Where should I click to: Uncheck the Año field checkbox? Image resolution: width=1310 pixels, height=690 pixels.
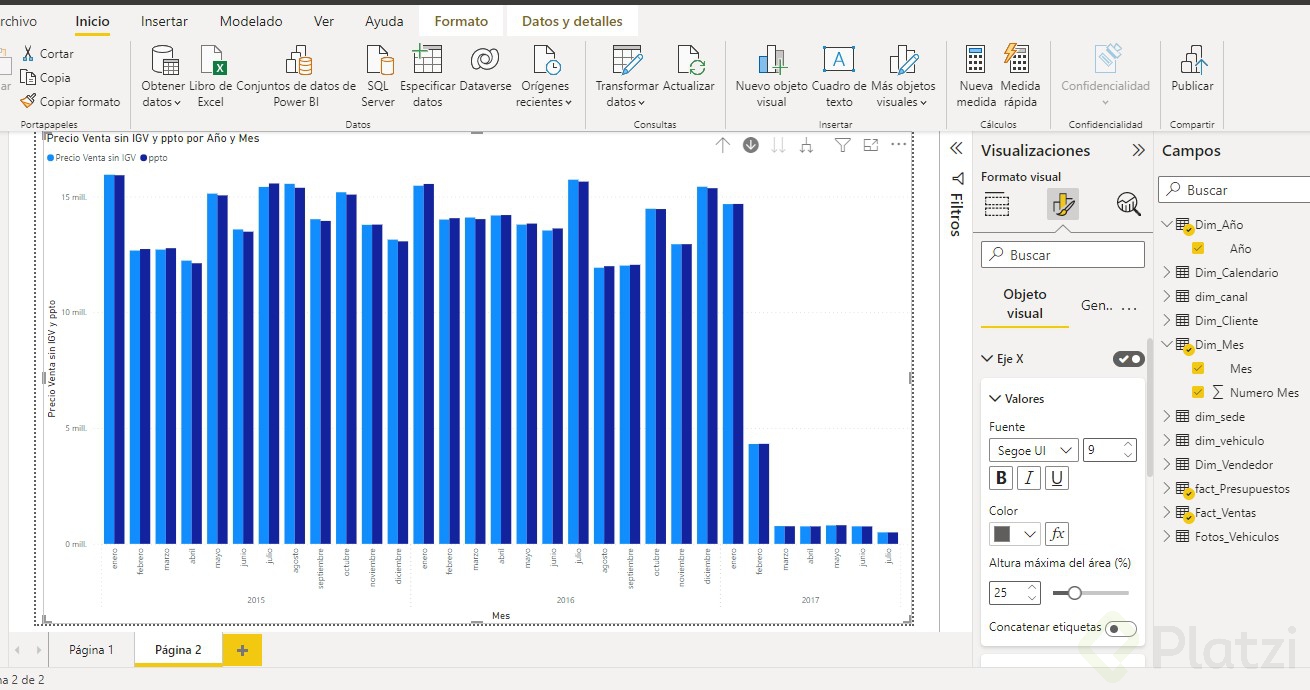1198,248
